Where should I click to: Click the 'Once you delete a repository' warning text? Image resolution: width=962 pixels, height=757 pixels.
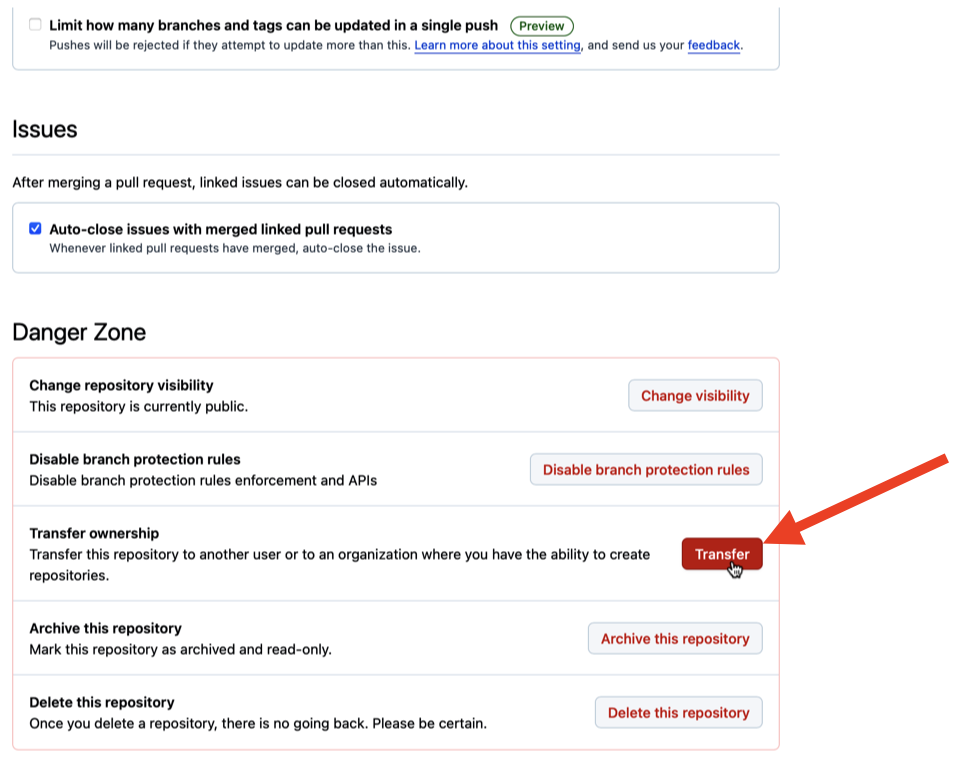(x=258, y=723)
